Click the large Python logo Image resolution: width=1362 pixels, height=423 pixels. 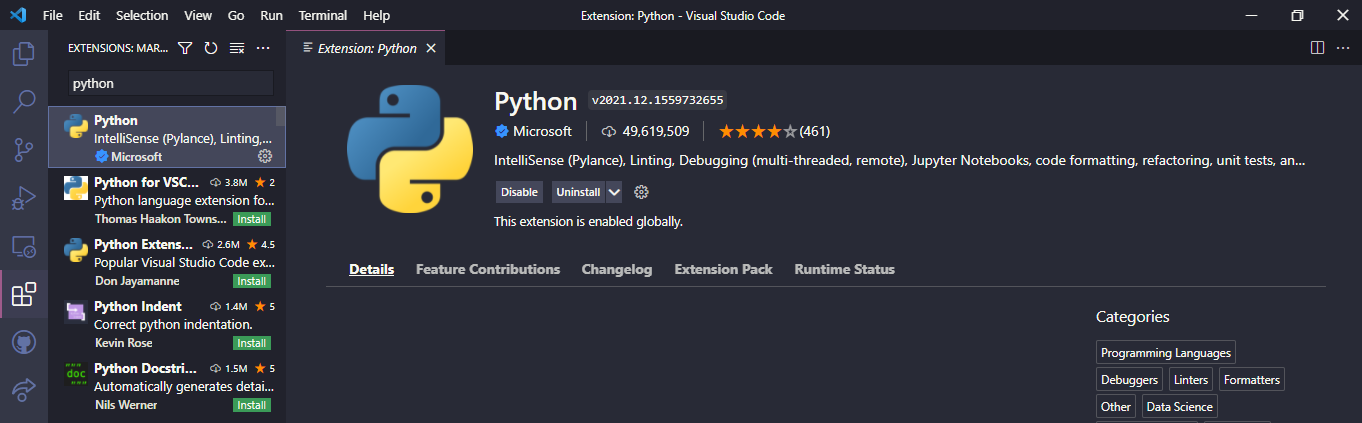tap(410, 150)
